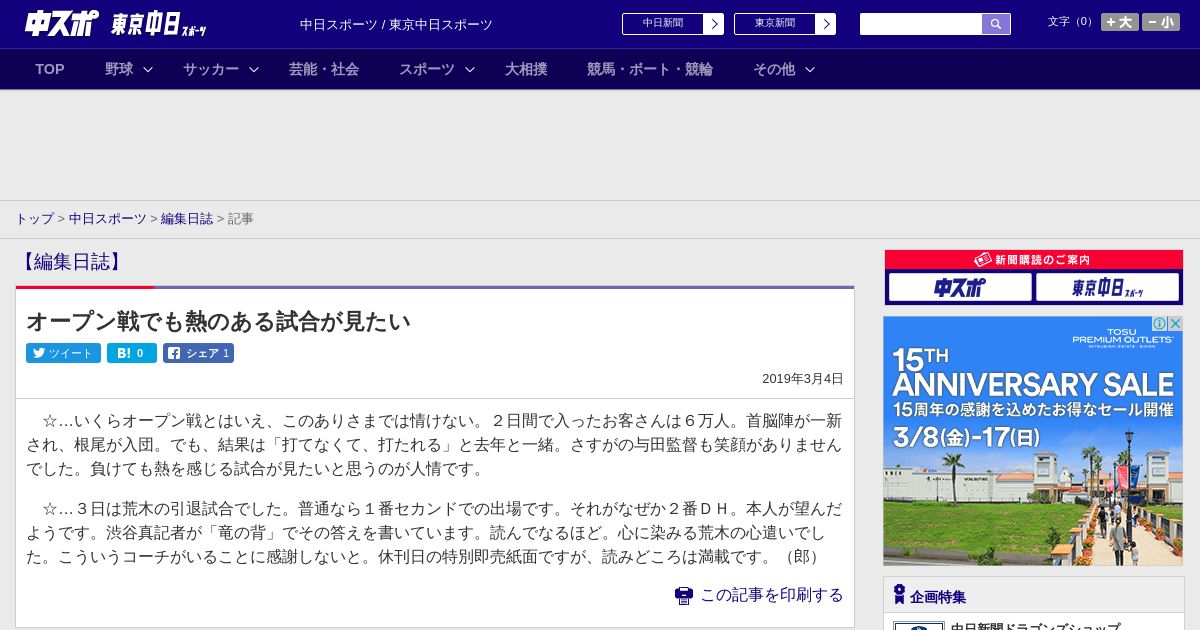Open 中スポ subscription guide banner

click(960, 288)
